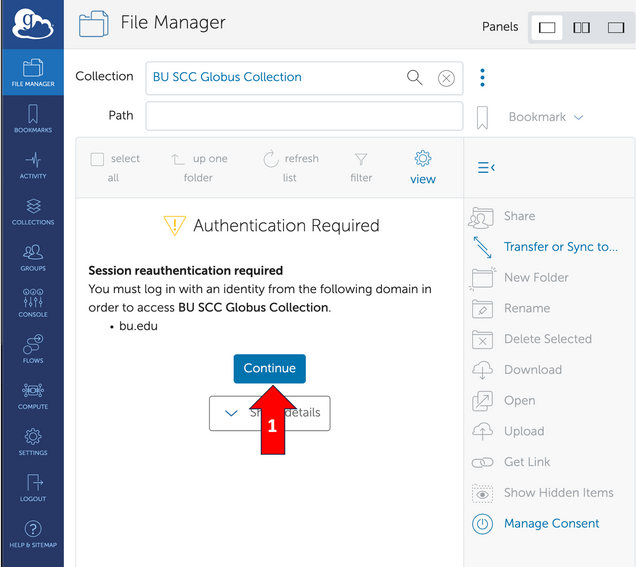Click the bookmark ribbon icon
This screenshot has width=636, height=567.
tap(482, 118)
